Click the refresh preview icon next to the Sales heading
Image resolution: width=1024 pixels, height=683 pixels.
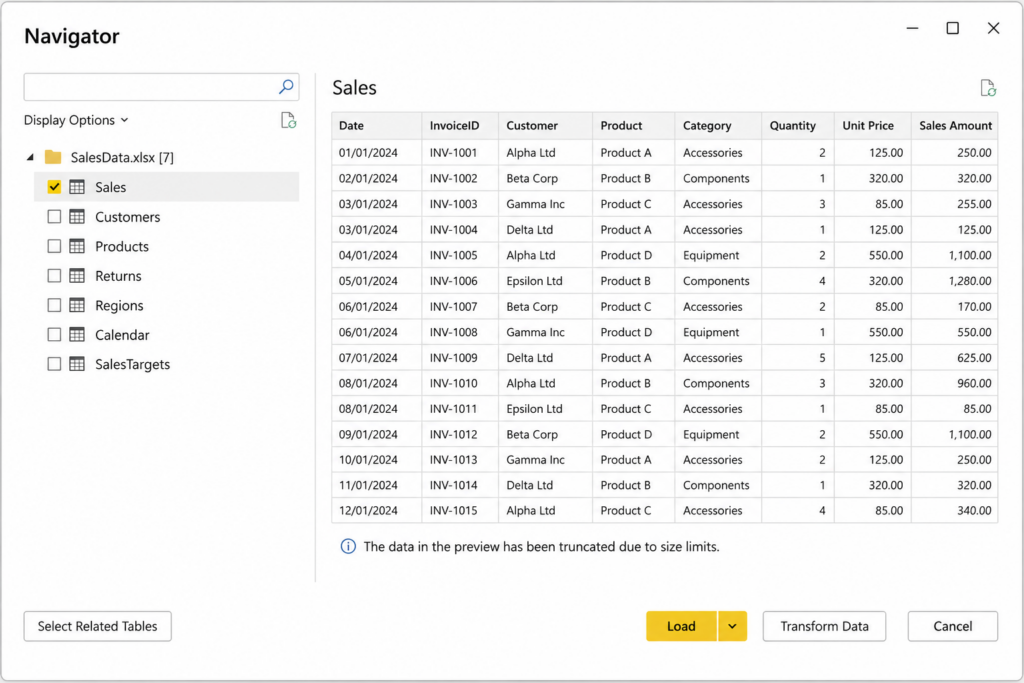(x=988, y=87)
